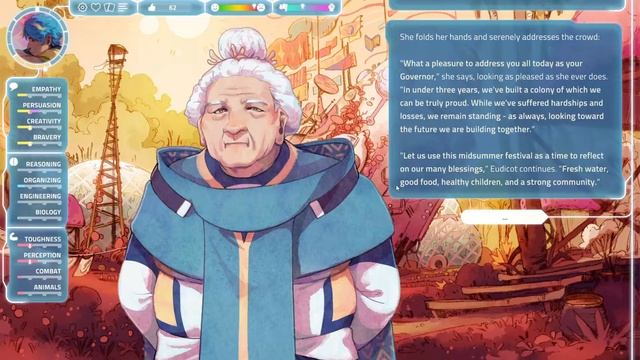Select the Empathy skill
640x360 pixels.
(x=40, y=91)
